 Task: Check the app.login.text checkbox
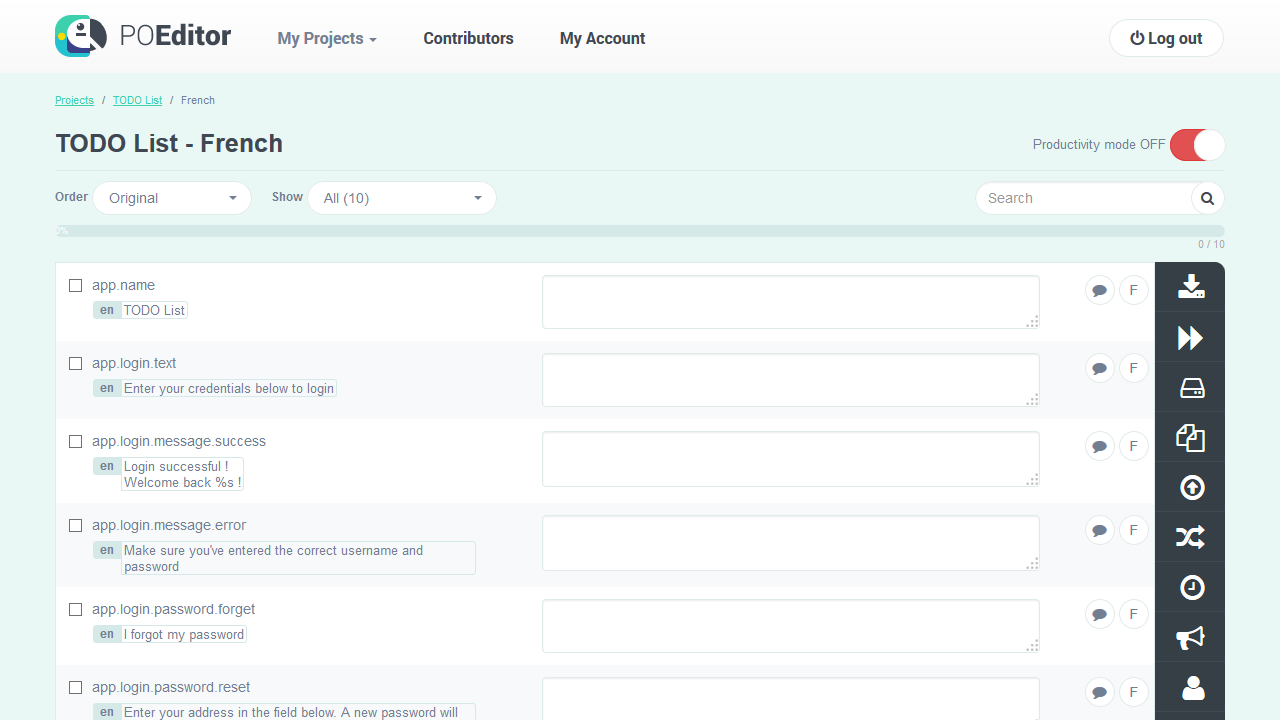pyautogui.click(x=75, y=363)
